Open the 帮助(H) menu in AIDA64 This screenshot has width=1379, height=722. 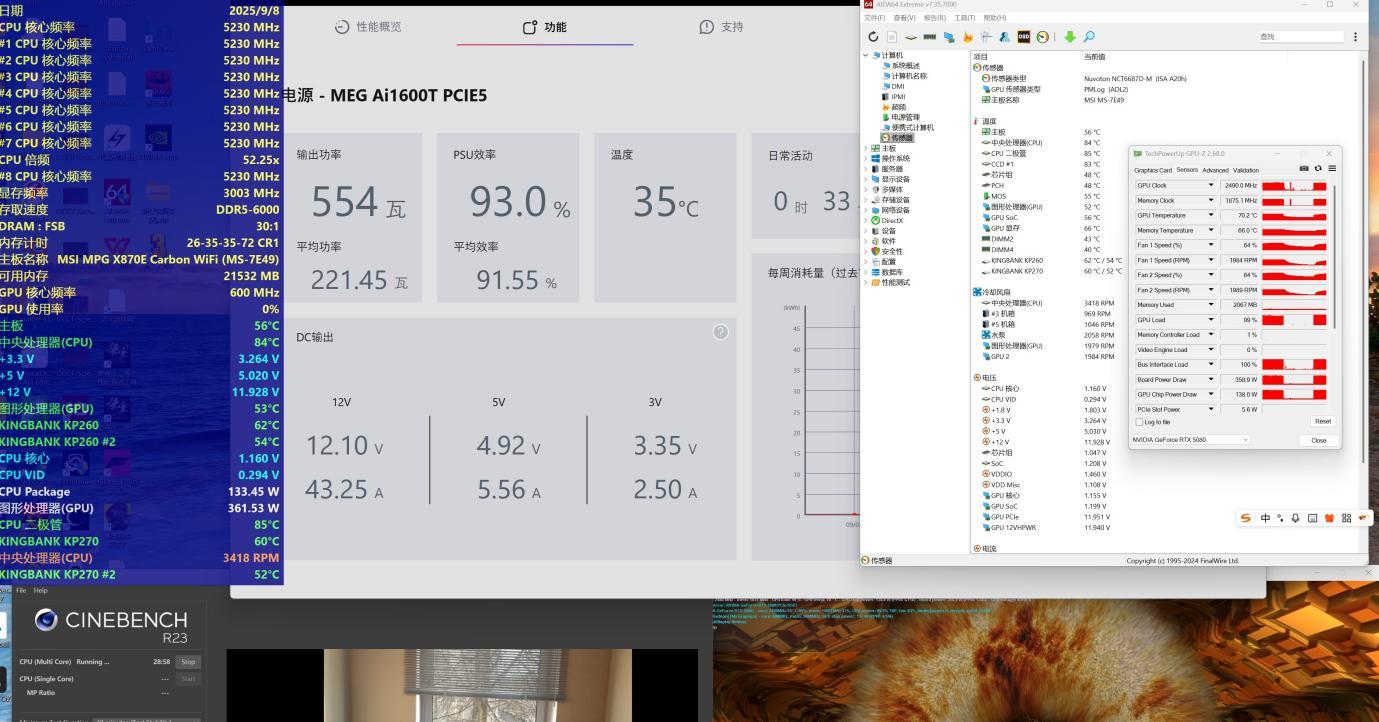coord(995,18)
